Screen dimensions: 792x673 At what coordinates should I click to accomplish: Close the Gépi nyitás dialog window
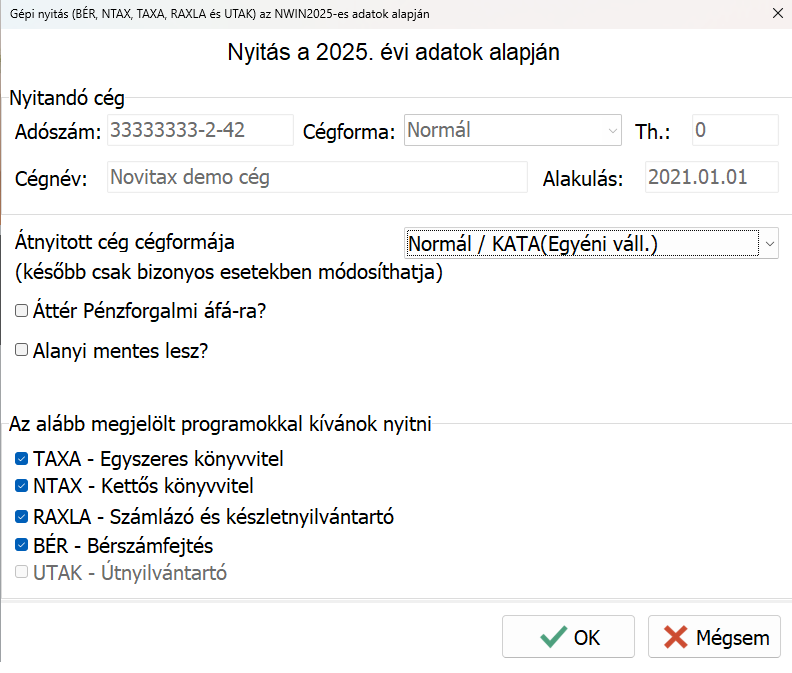778,13
